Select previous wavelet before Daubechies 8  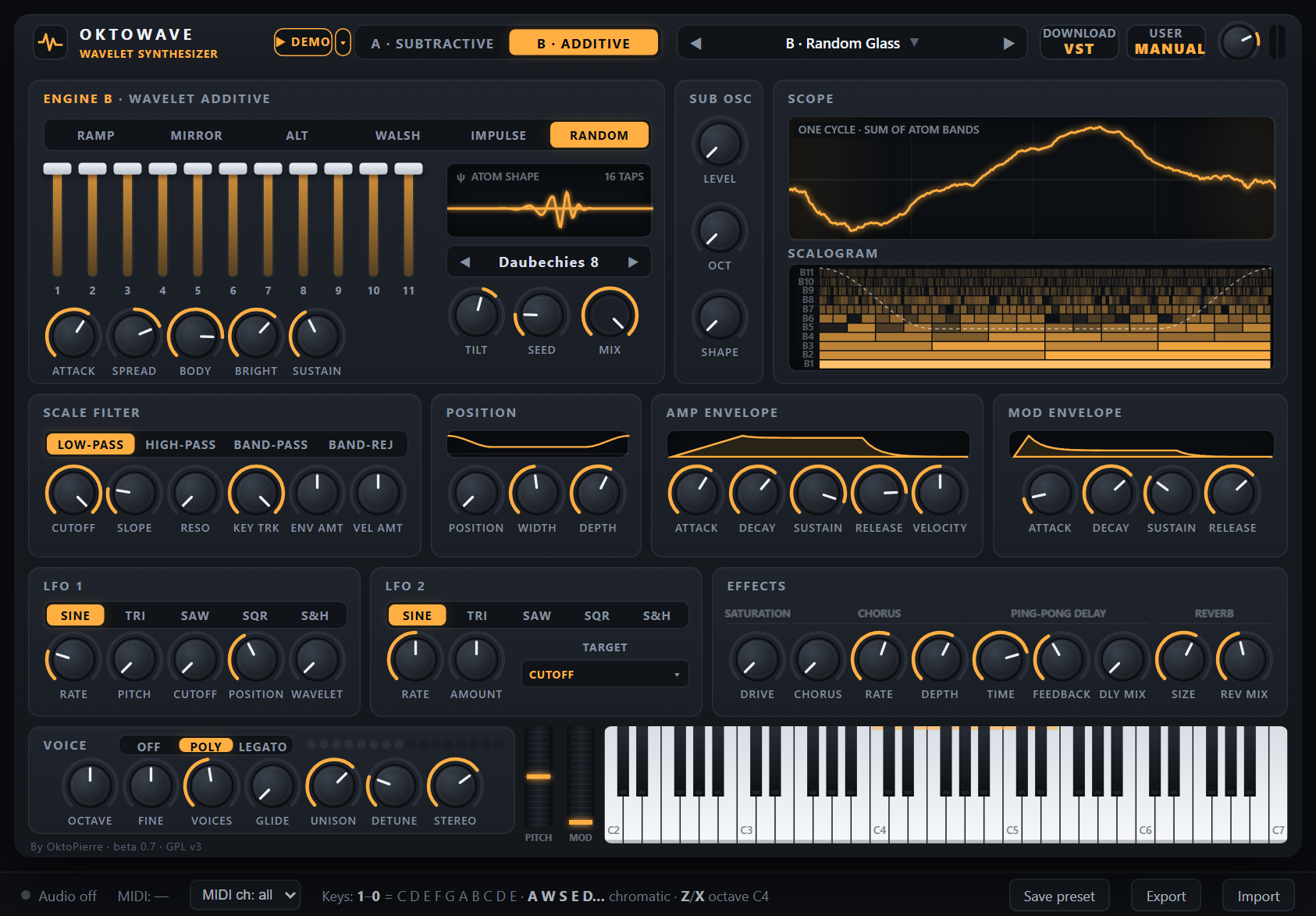pyautogui.click(x=465, y=262)
